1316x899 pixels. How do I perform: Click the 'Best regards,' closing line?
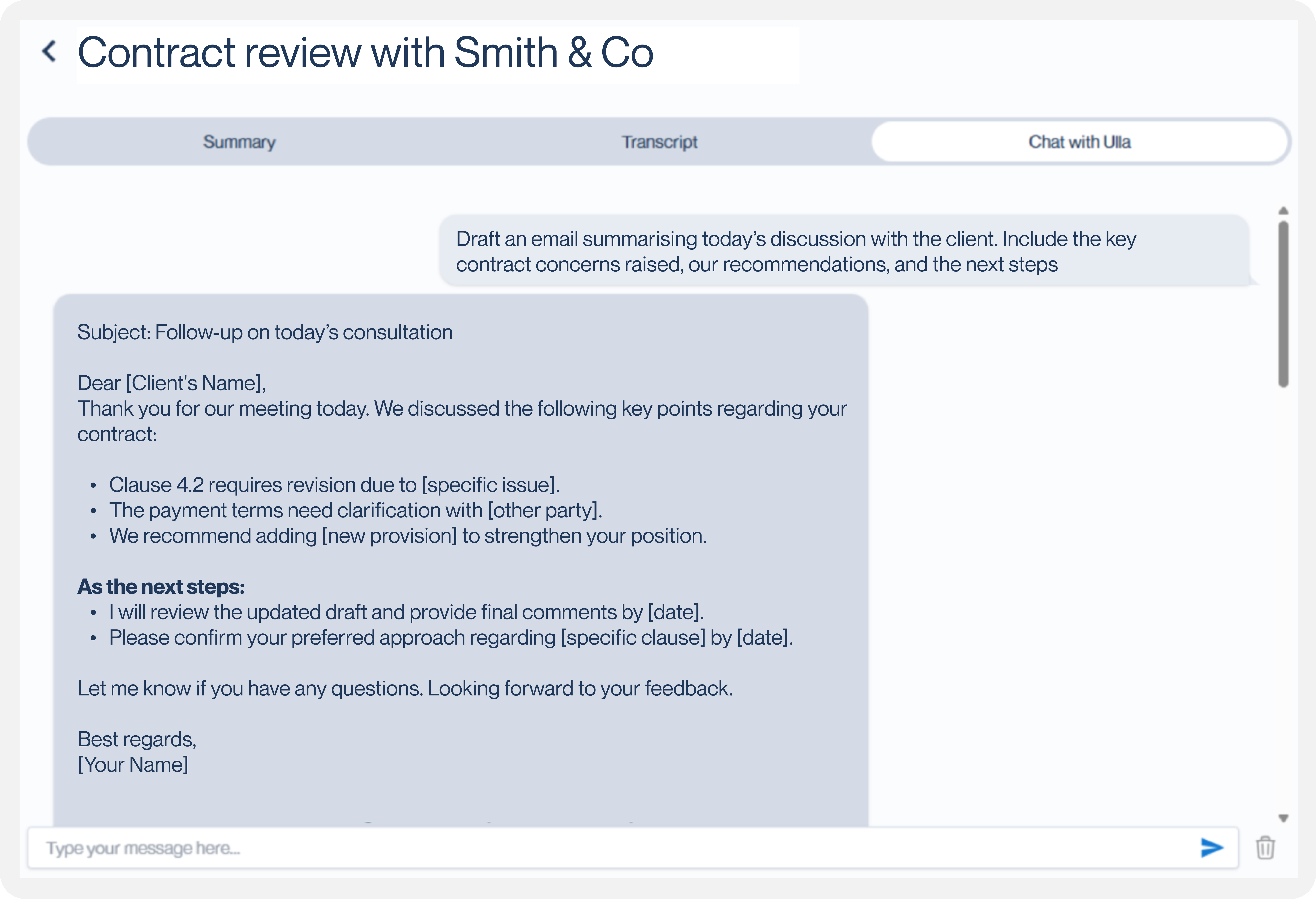coord(137,739)
